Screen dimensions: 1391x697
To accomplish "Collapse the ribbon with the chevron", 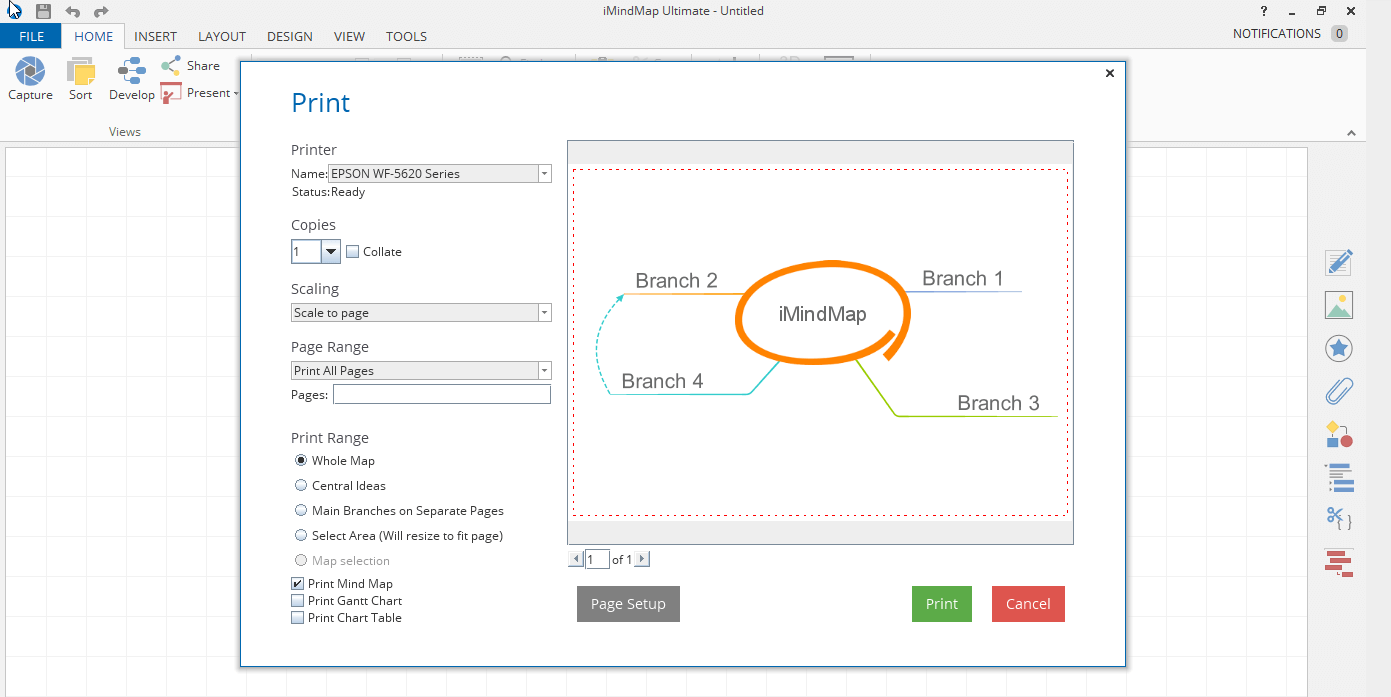I will [1351, 133].
